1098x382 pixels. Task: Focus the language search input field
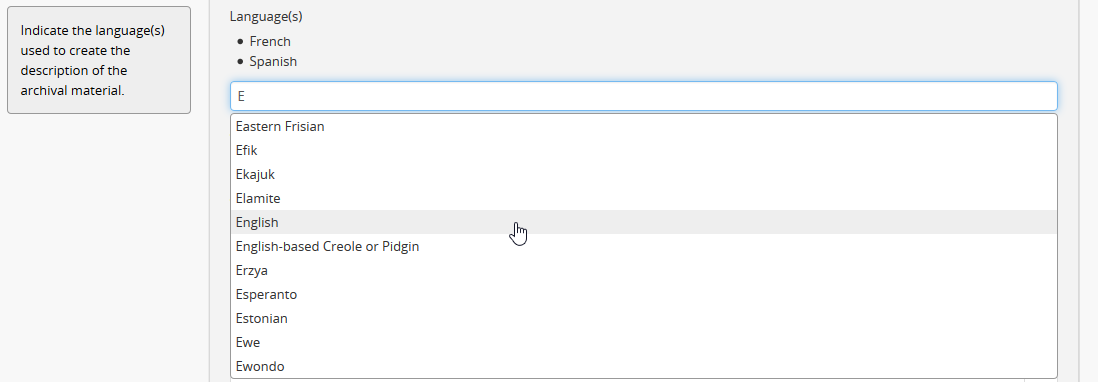point(644,96)
